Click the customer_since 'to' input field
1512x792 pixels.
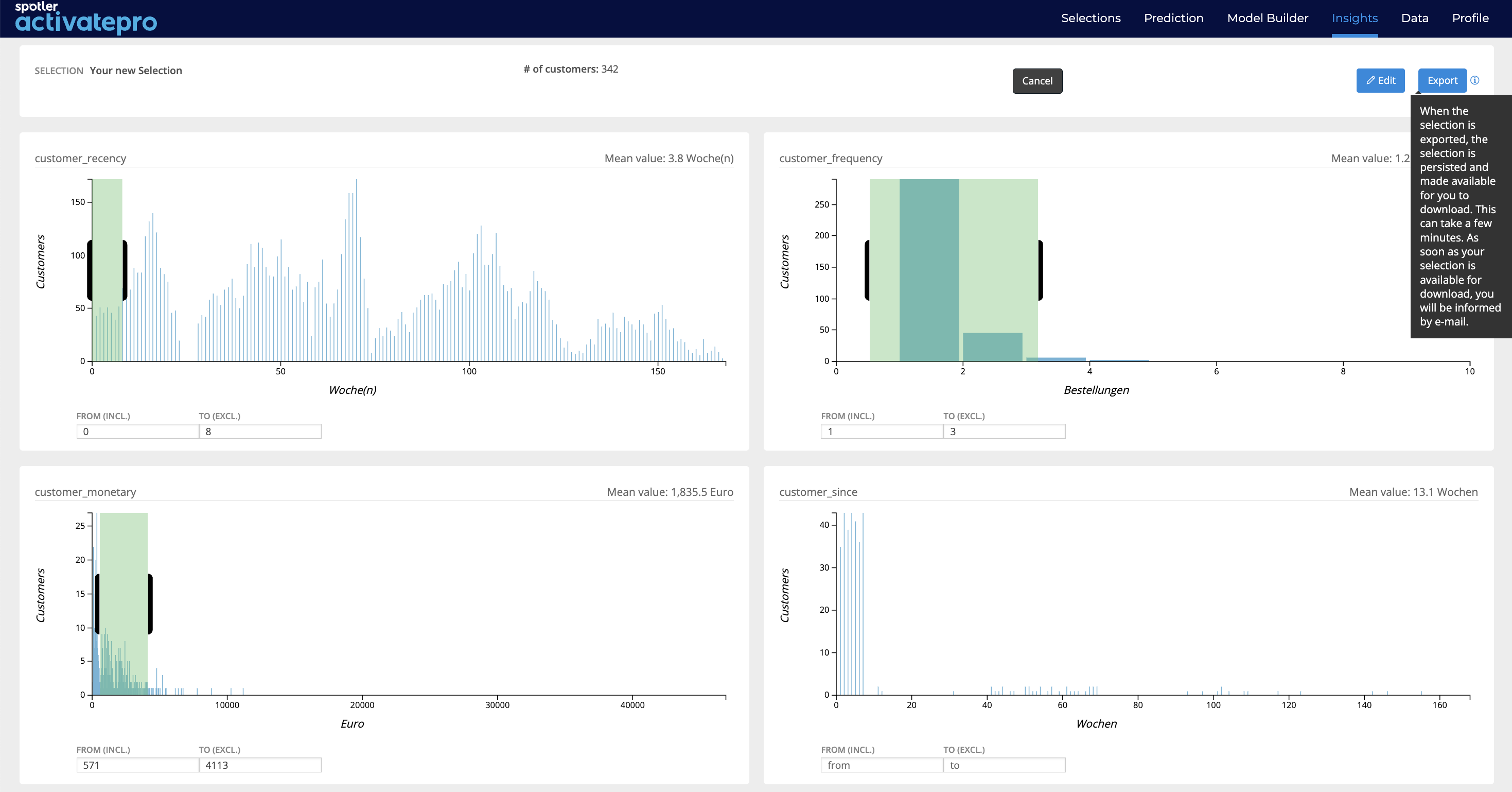click(x=1004, y=765)
